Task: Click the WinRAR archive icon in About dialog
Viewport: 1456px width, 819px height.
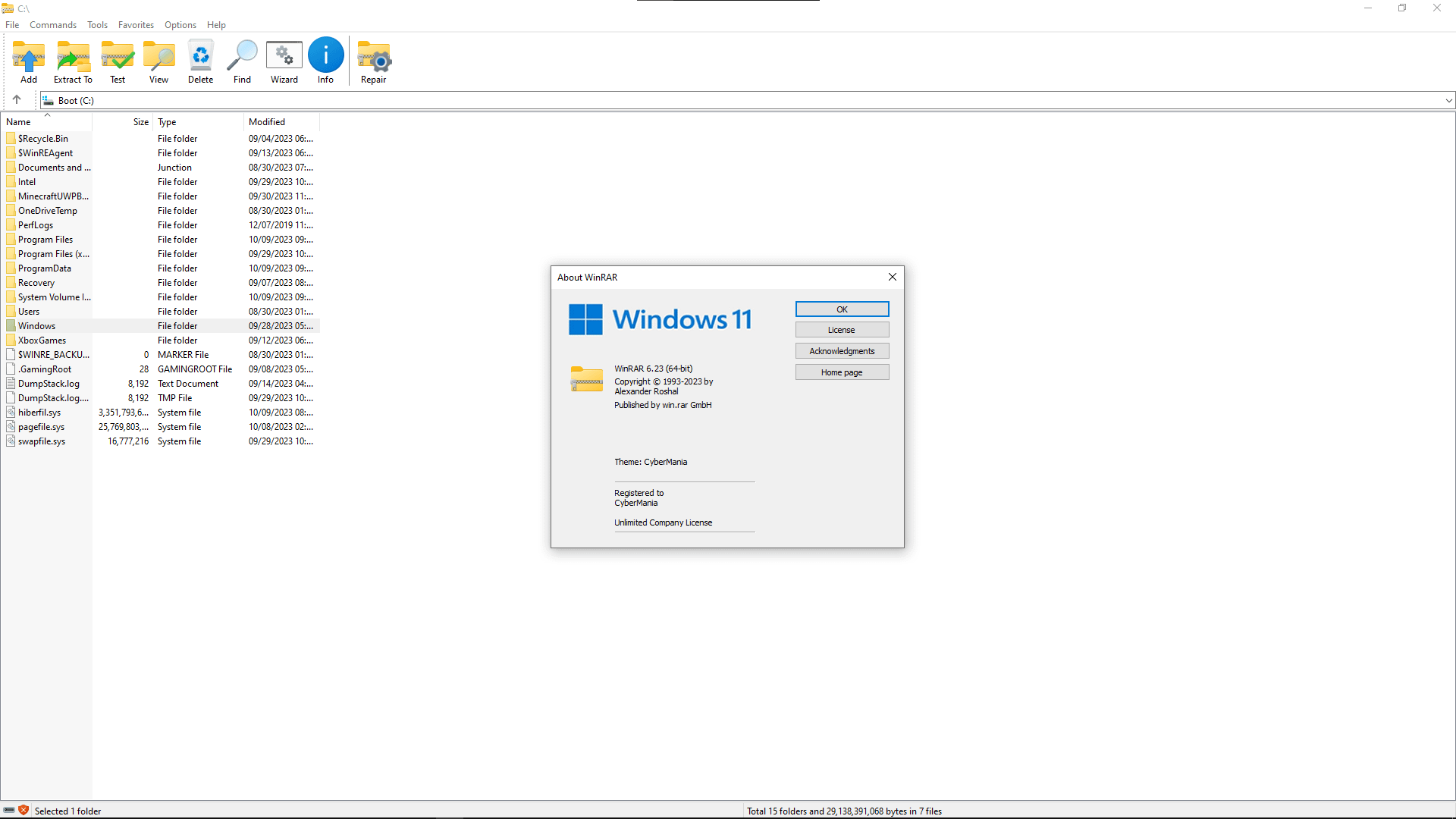Action: coord(587,378)
